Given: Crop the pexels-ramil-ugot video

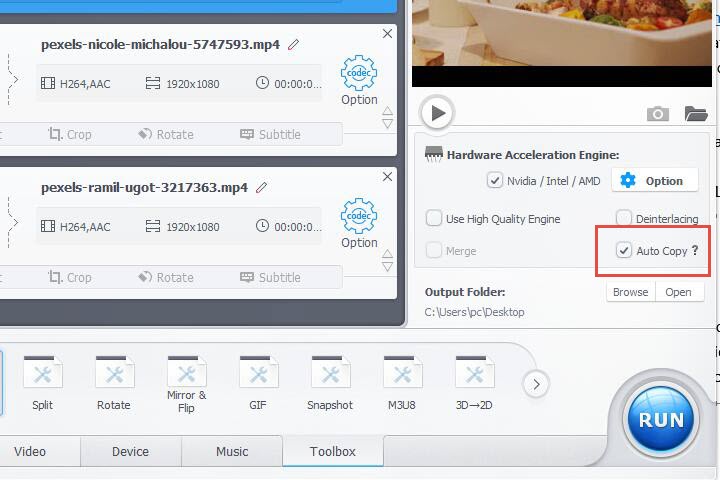Looking at the screenshot, I should (70, 277).
